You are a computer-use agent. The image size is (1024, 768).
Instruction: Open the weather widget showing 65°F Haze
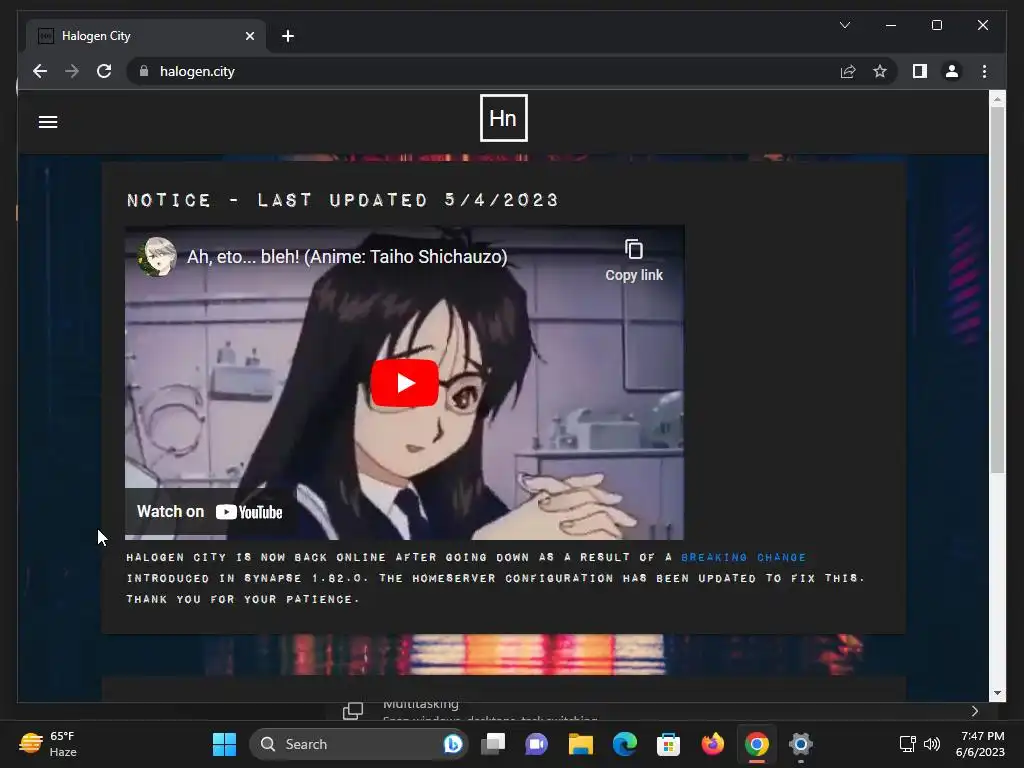(x=48, y=744)
